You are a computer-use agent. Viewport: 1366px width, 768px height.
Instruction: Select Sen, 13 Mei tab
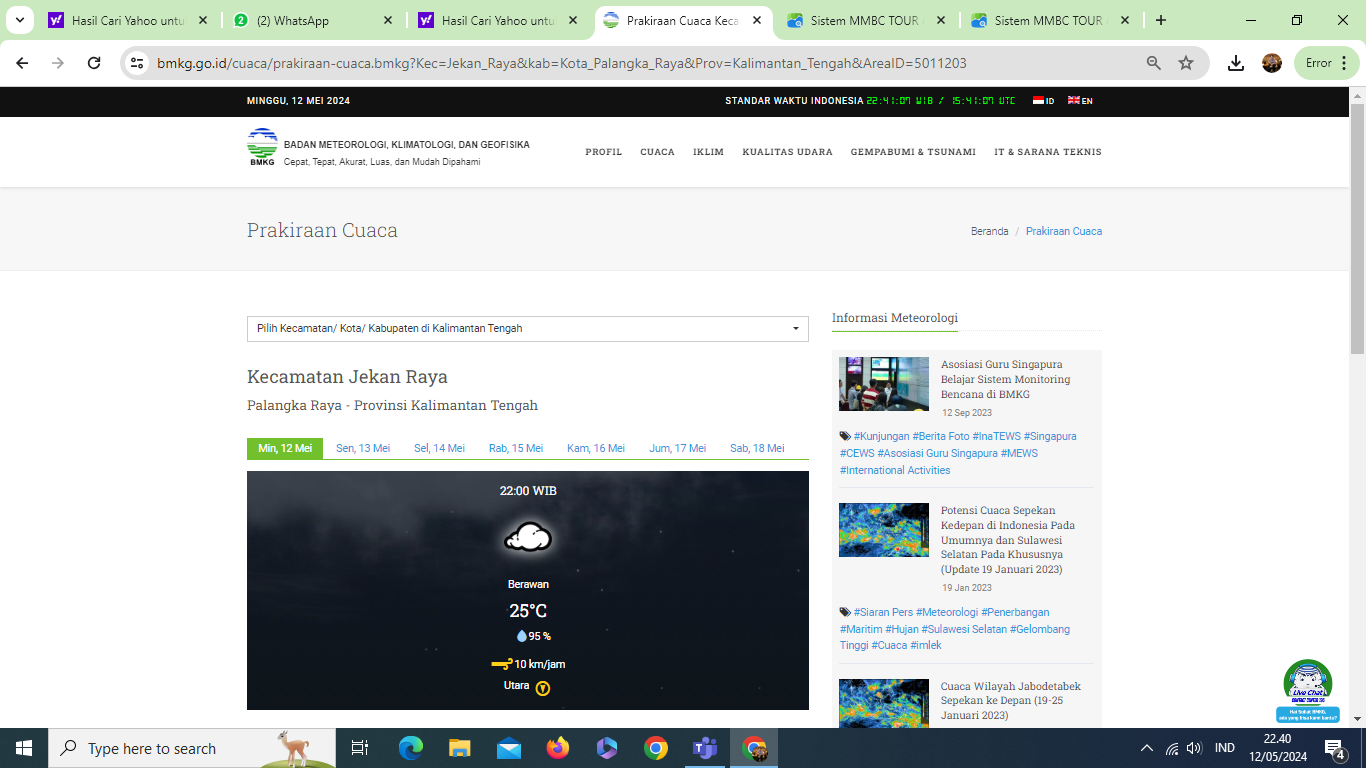363,449
